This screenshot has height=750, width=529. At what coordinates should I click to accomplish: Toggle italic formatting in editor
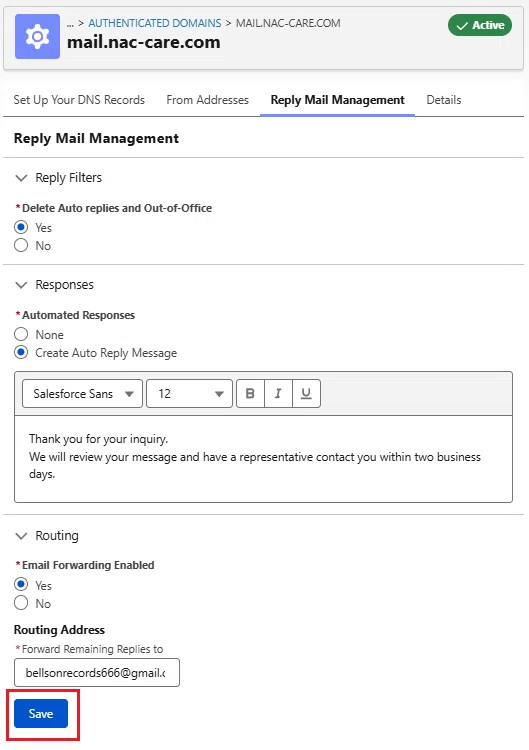[x=278, y=393]
